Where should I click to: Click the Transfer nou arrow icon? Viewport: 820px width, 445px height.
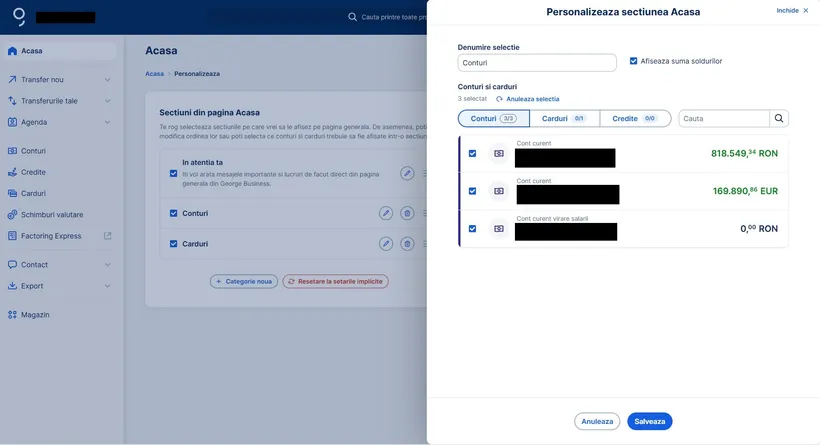pyautogui.click(x=13, y=79)
